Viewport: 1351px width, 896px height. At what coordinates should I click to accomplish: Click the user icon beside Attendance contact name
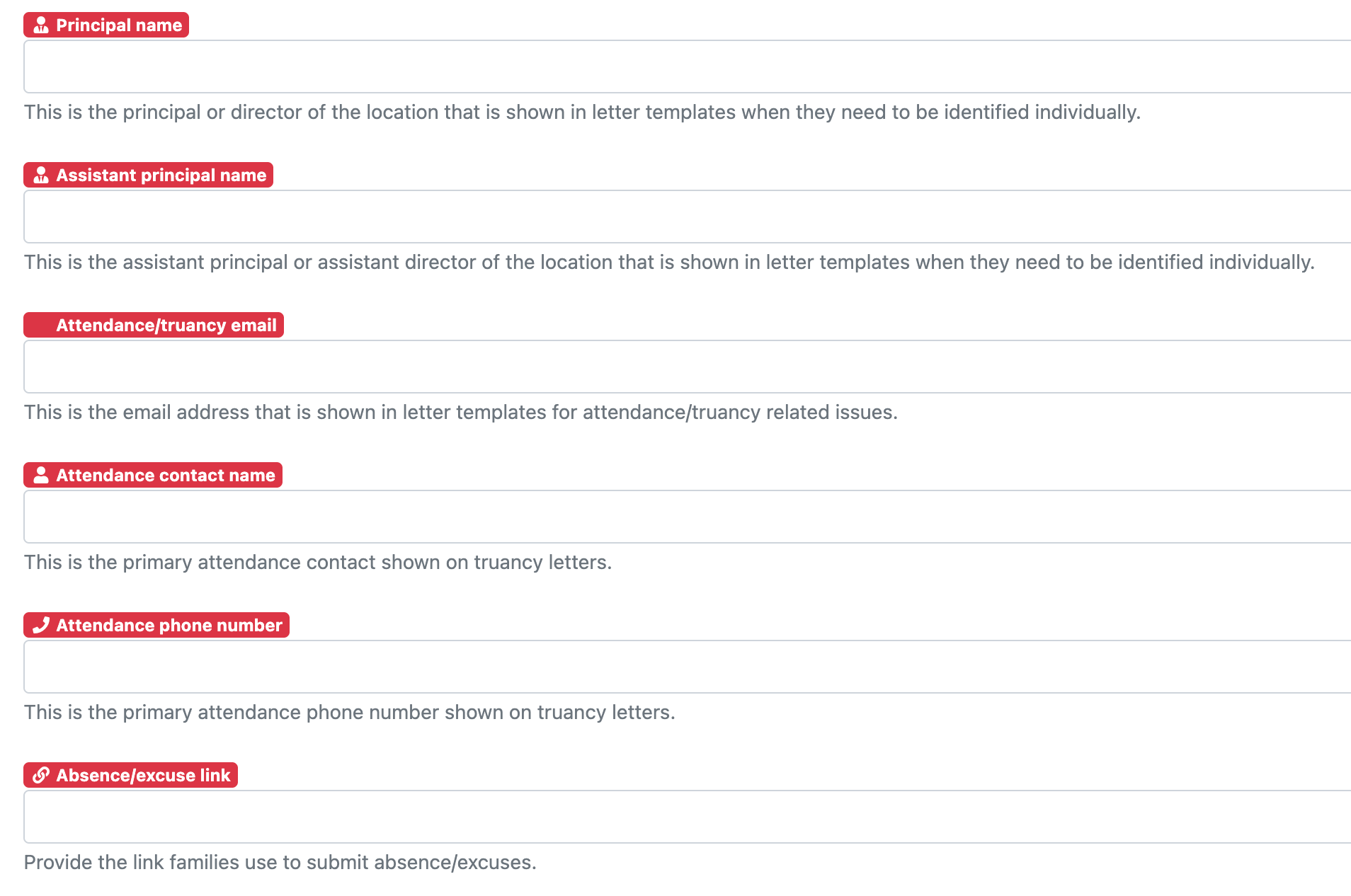click(41, 476)
